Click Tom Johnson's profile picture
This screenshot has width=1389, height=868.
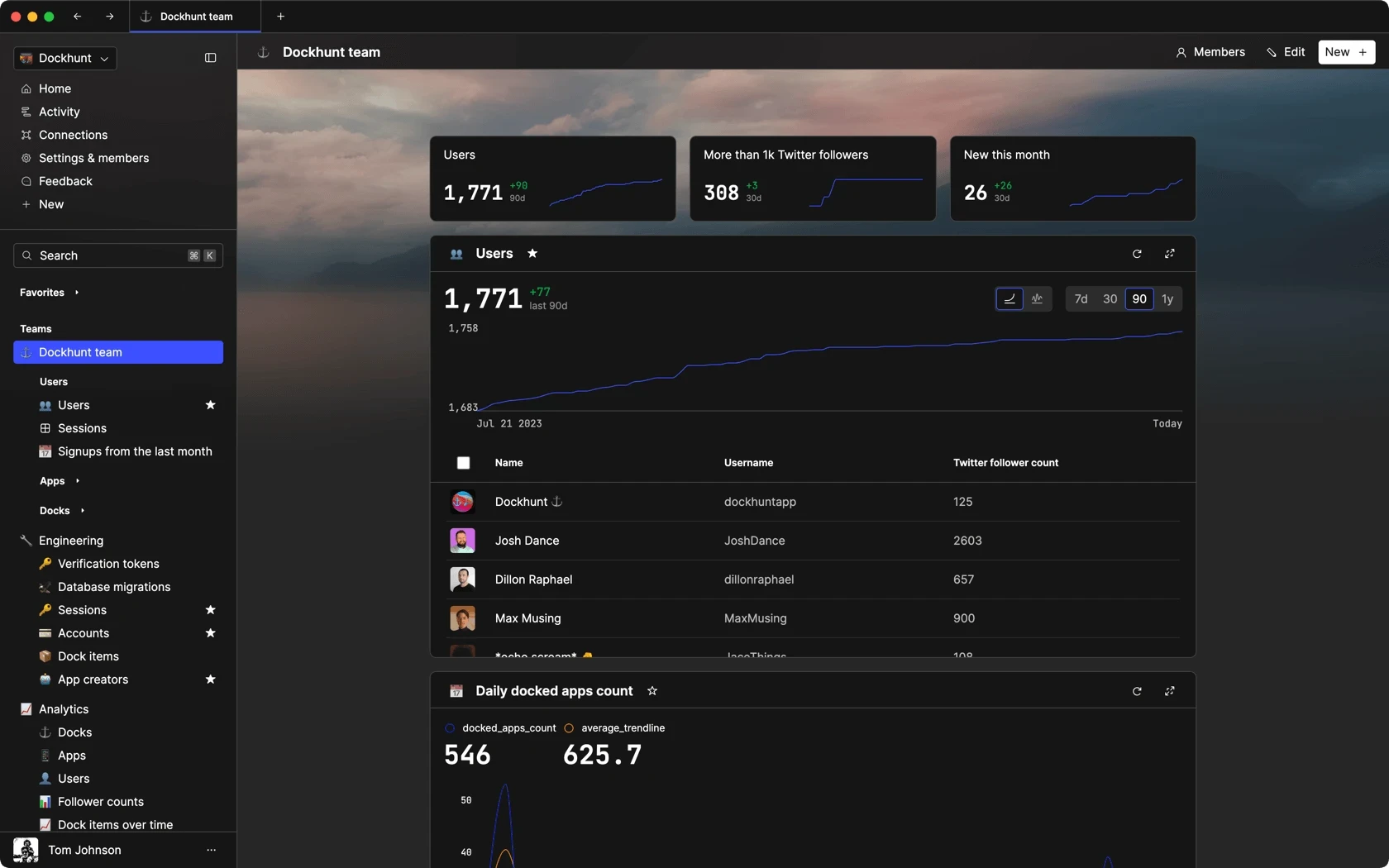(26, 850)
